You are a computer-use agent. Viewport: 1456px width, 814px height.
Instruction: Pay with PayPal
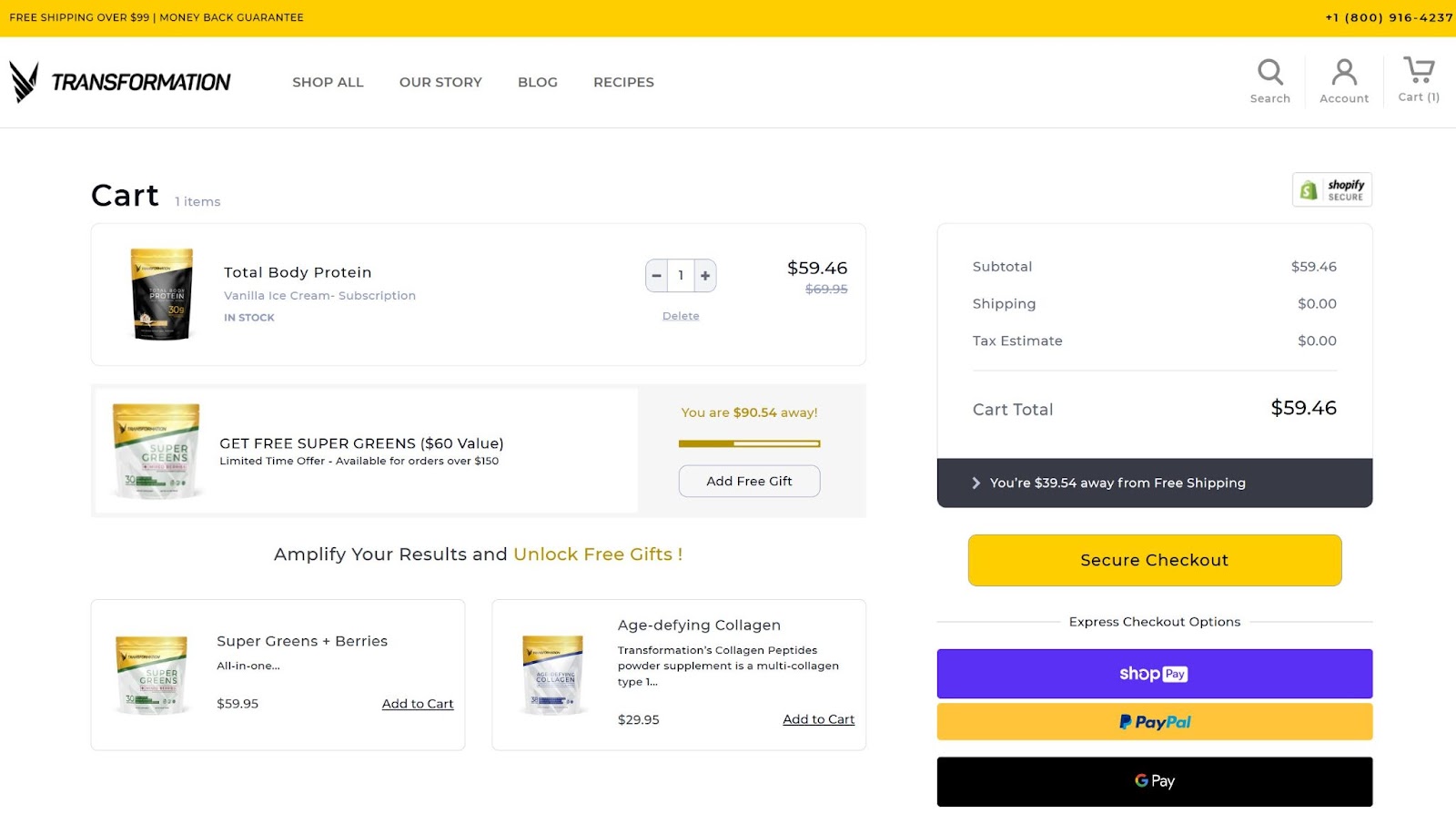click(x=1154, y=722)
